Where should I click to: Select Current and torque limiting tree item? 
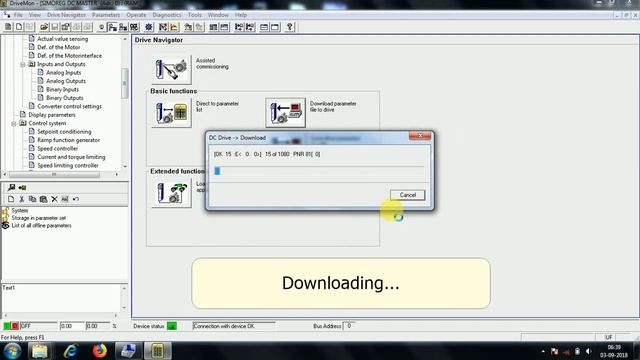71,157
